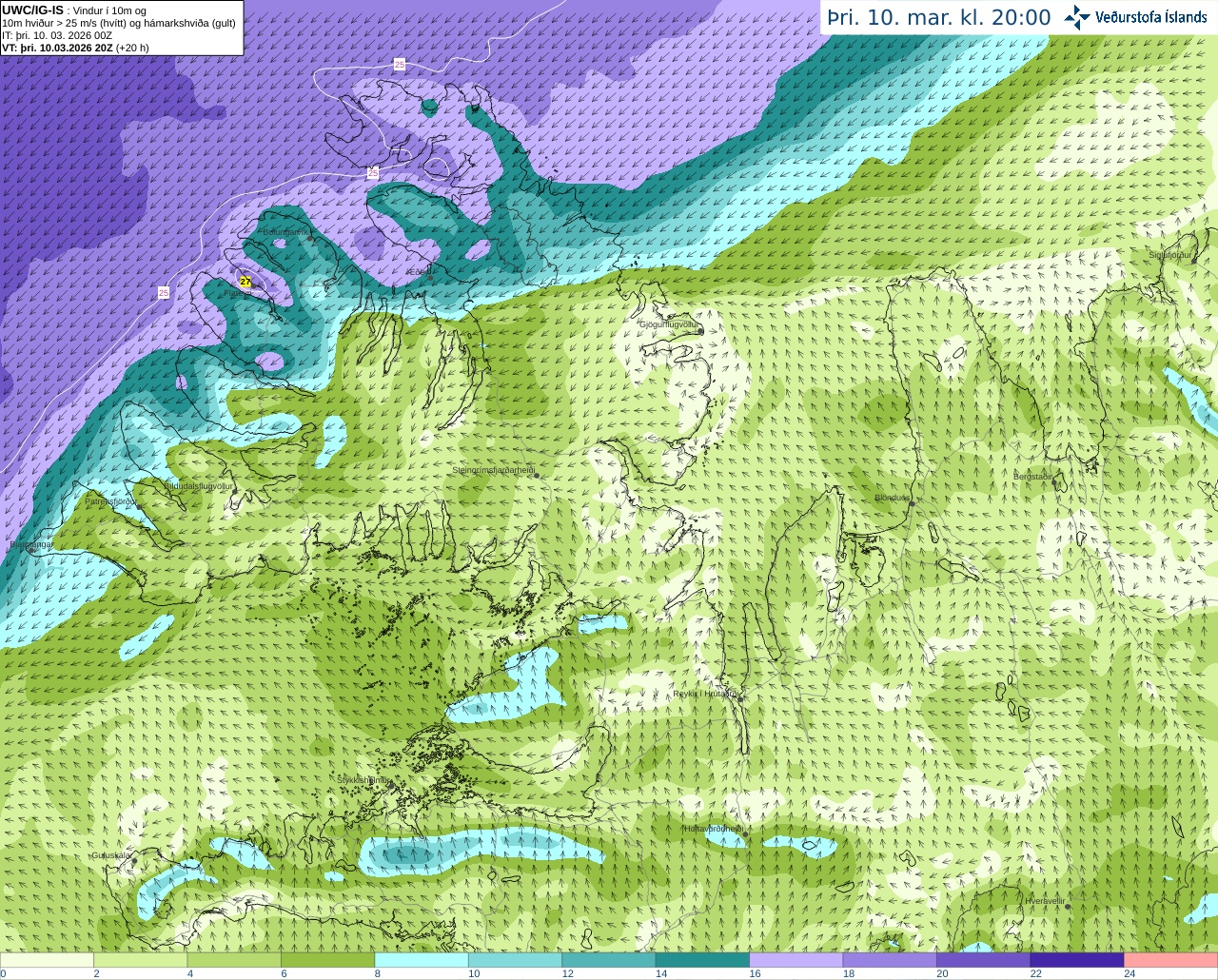Click the Blönduós station label
This screenshot has width=1218, height=980.
(893, 498)
